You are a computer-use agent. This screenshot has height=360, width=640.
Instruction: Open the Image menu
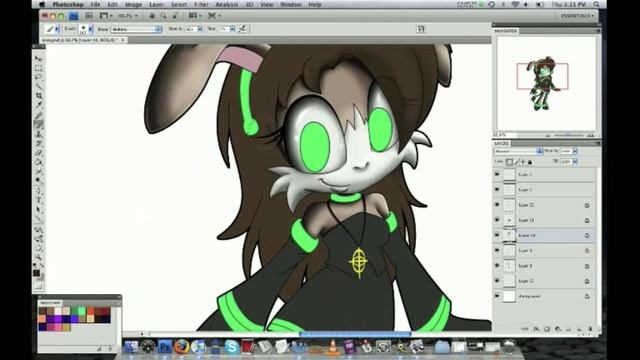click(x=133, y=4)
